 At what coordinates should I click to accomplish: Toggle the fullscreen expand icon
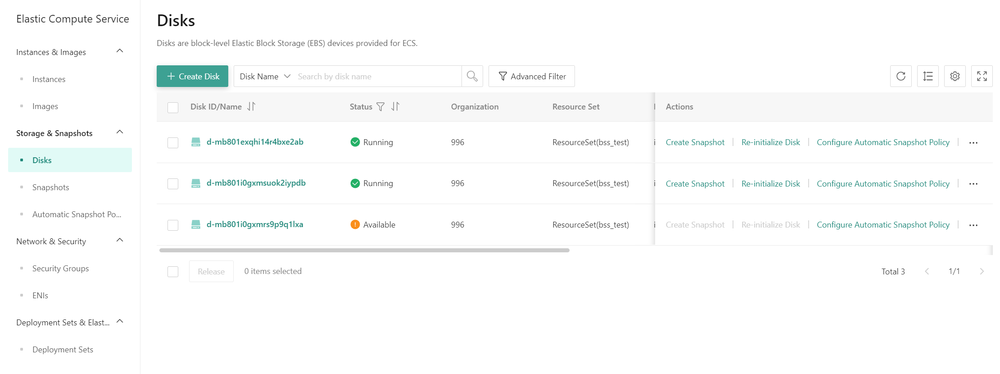click(982, 76)
